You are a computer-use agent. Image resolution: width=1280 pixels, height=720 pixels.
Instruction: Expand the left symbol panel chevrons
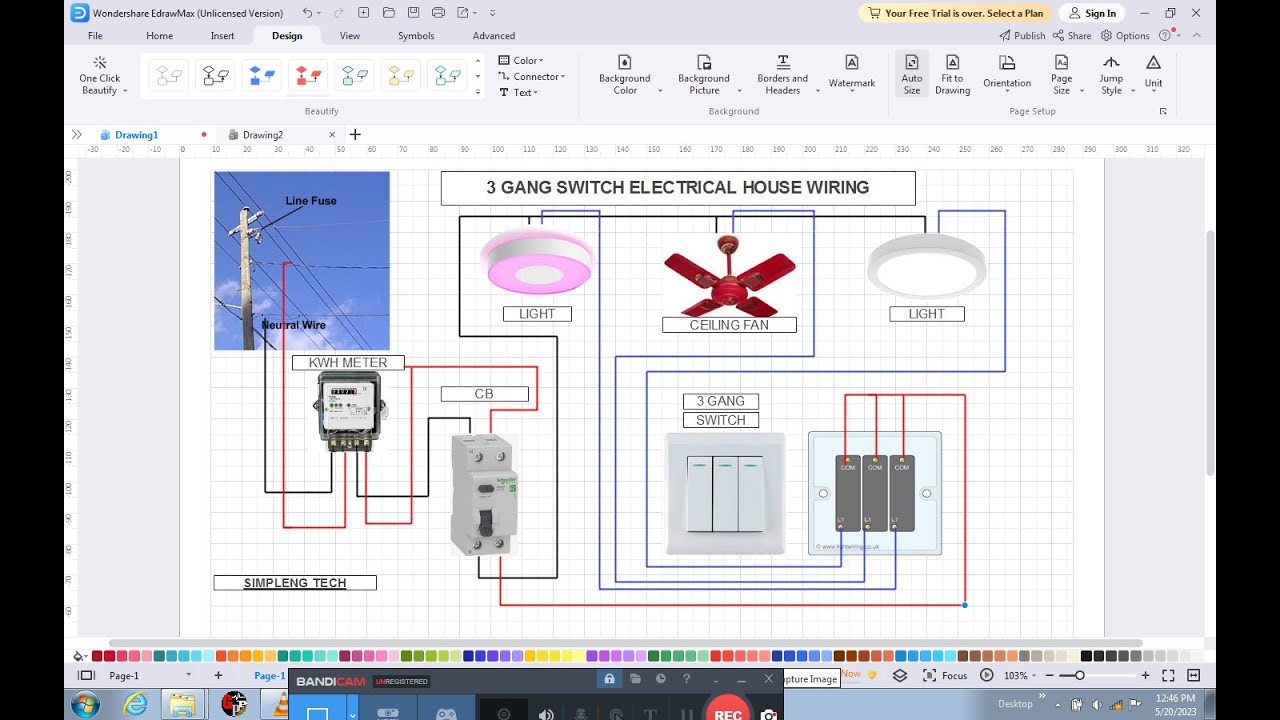(x=77, y=134)
